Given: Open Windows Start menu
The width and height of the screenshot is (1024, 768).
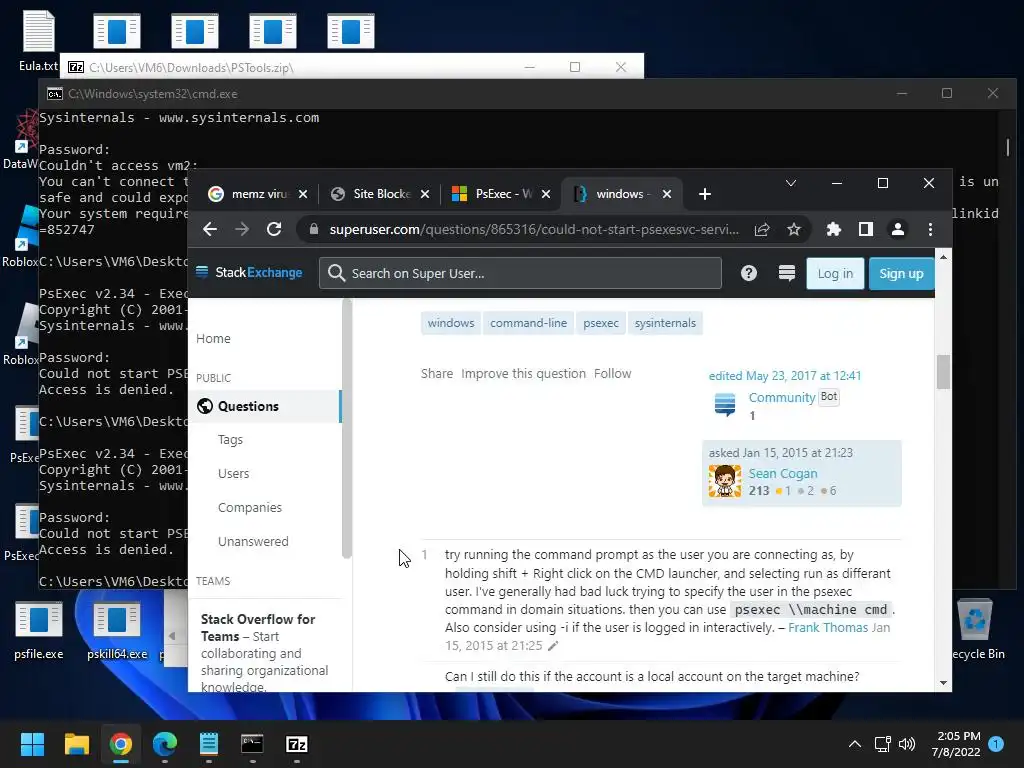Looking at the screenshot, I should [x=32, y=744].
